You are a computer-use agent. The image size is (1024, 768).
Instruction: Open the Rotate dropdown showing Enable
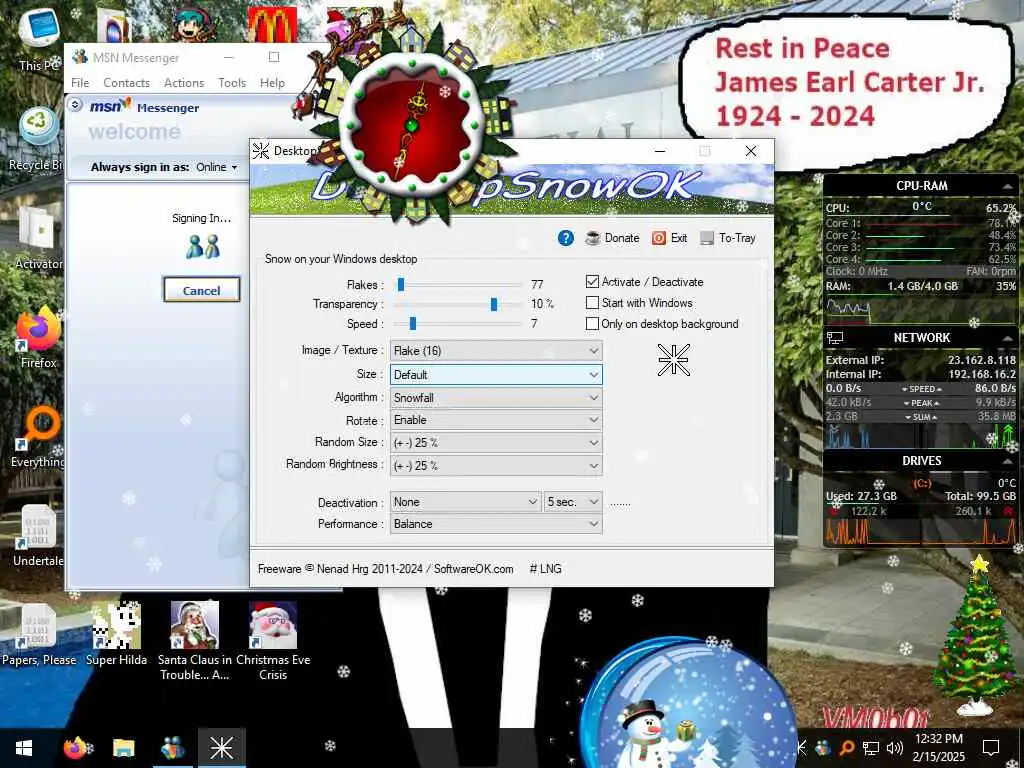pyautogui.click(x=496, y=420)
